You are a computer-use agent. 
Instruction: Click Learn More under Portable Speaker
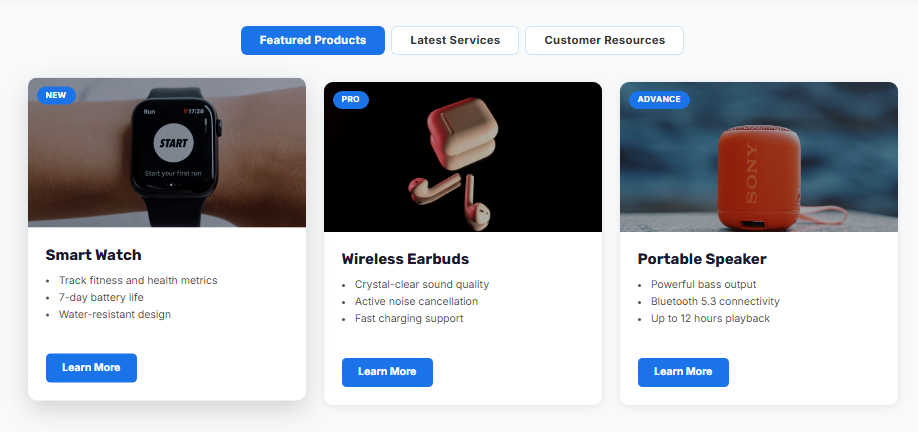point(683,372)
